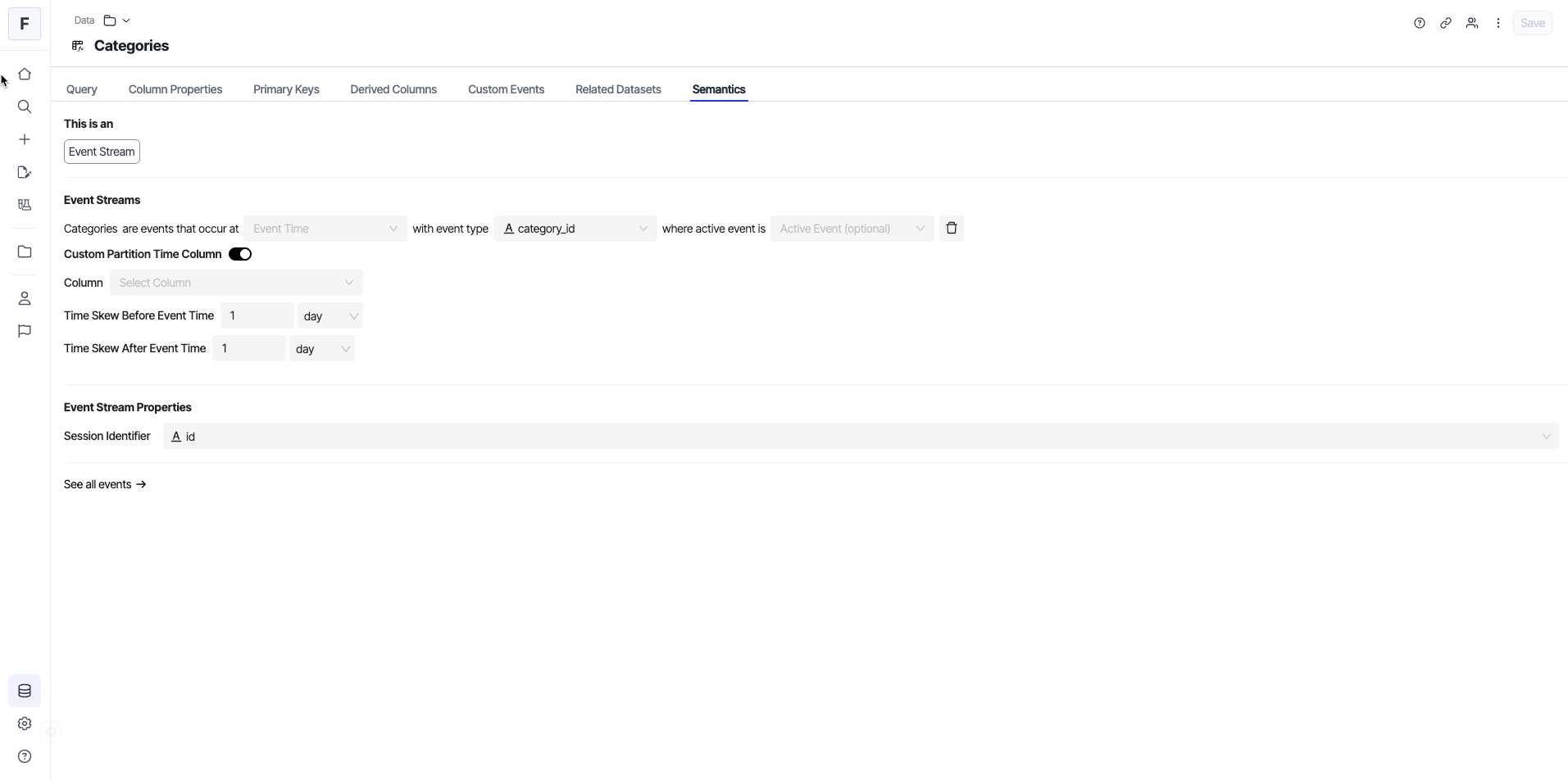Image resolution: width=1568 pixels, height=780 pixels.
Task: Delete the event stream with trash icon
Action: tap(952, 229)
